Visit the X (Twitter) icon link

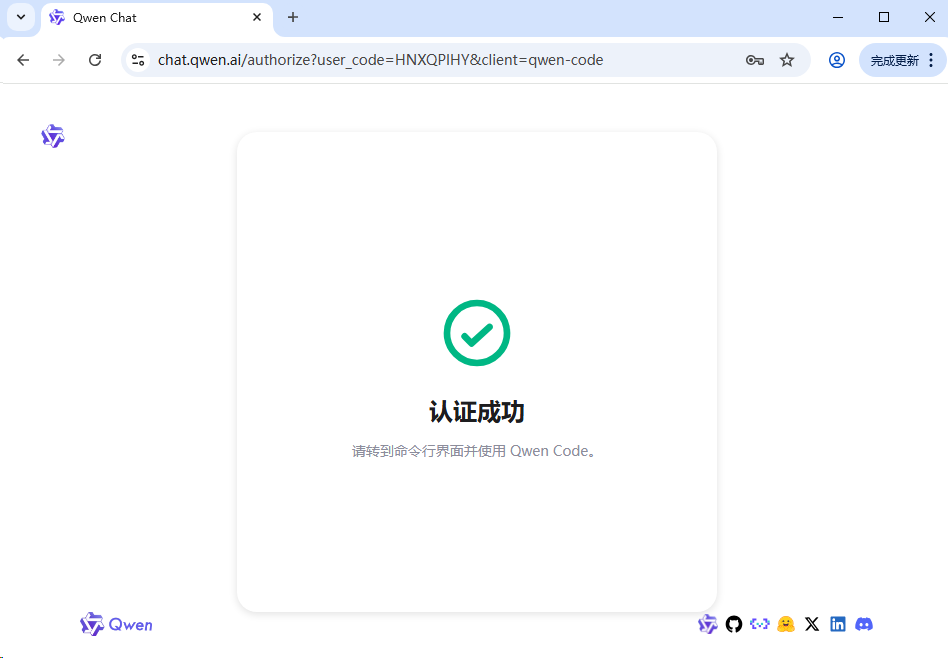[812, 624]
